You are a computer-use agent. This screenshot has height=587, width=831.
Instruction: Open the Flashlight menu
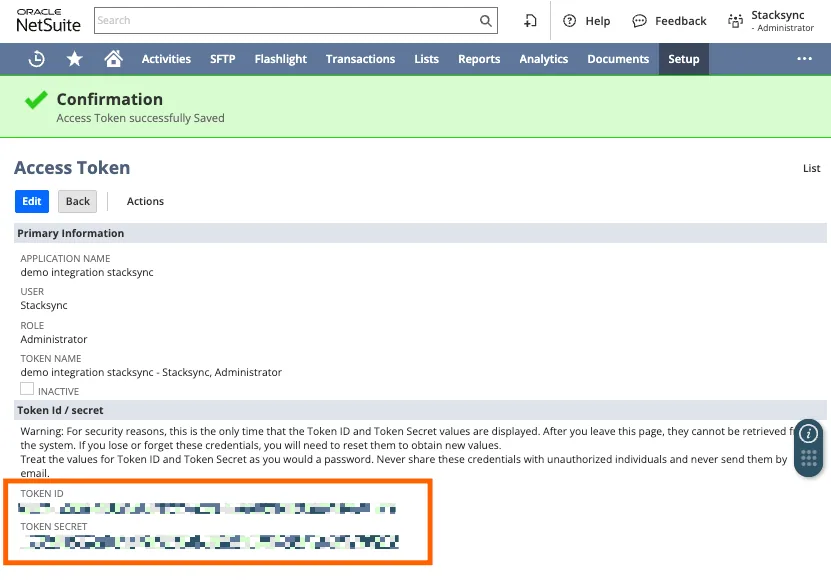tap(280, 59)
